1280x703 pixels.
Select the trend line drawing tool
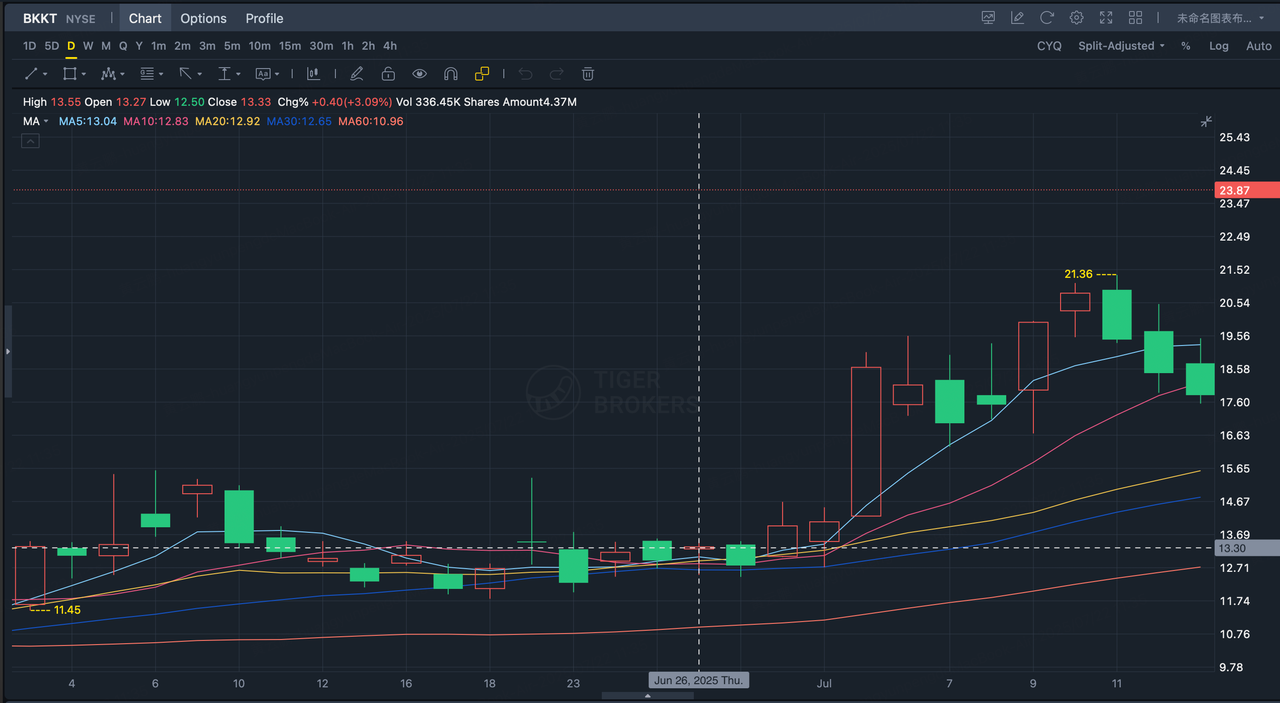point(31,73)
